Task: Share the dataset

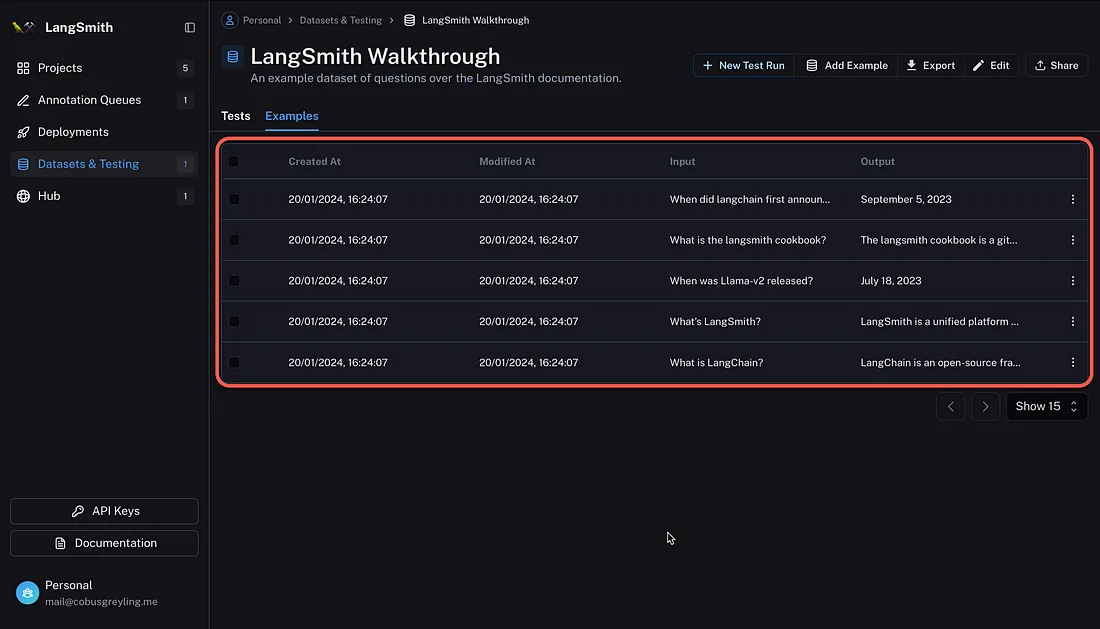Action: click(x=1057, y=65)
